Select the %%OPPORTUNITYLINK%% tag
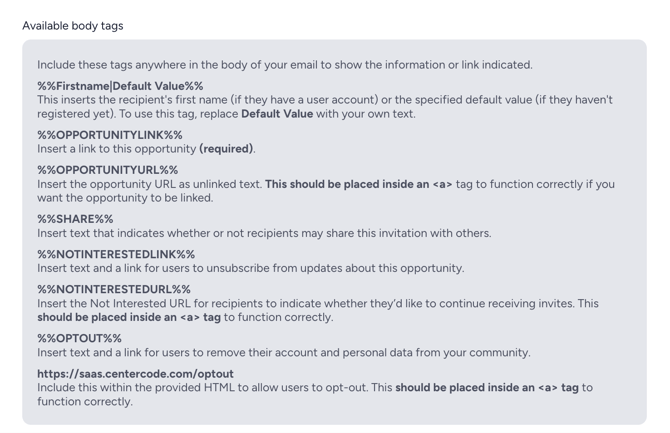The width and height of the screenshot is (670, 433). (x=110, y=135)
